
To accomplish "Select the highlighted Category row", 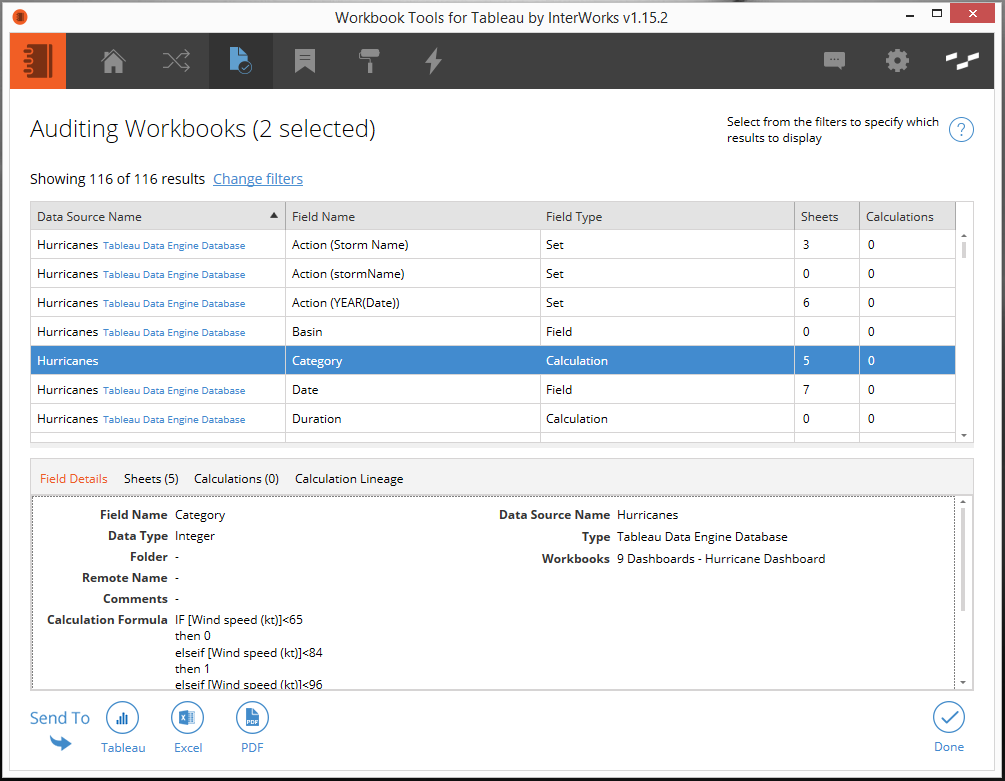I will click(x=493, y=360).
